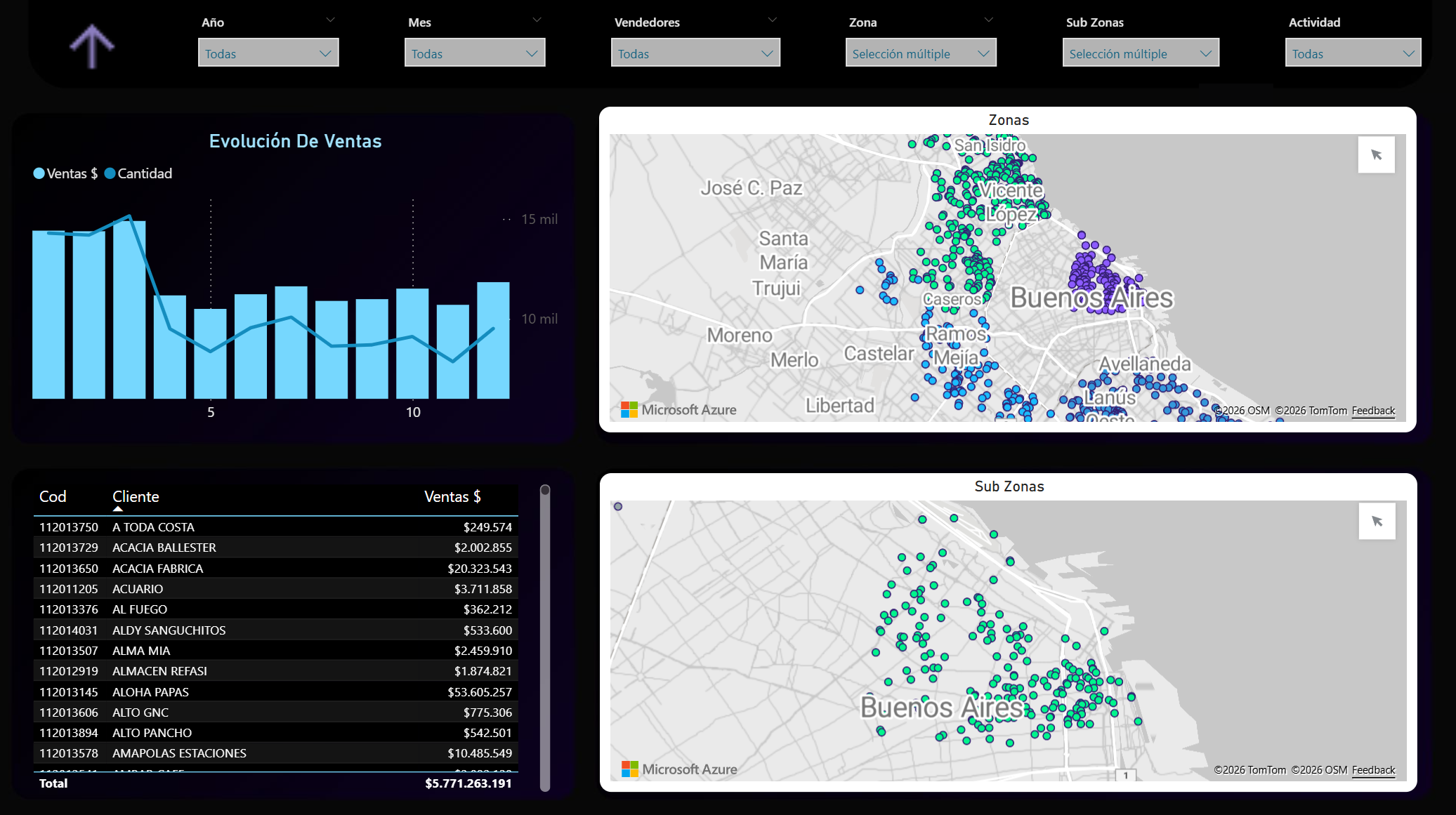Click the Moreno label on the Zonas map
This screenshot has width=1456, height=815.
coord(740,336)
